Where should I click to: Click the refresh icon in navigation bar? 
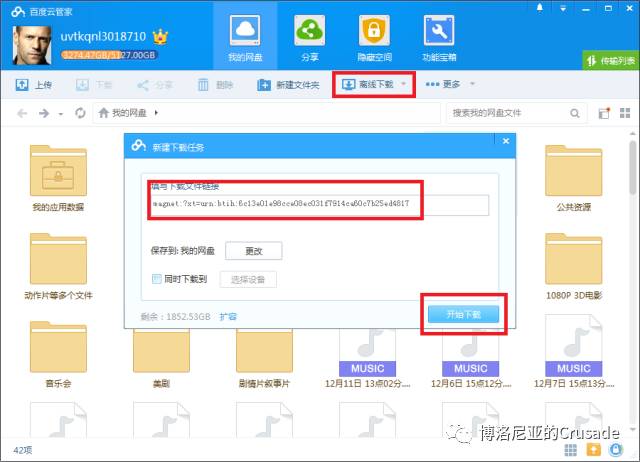80,113
